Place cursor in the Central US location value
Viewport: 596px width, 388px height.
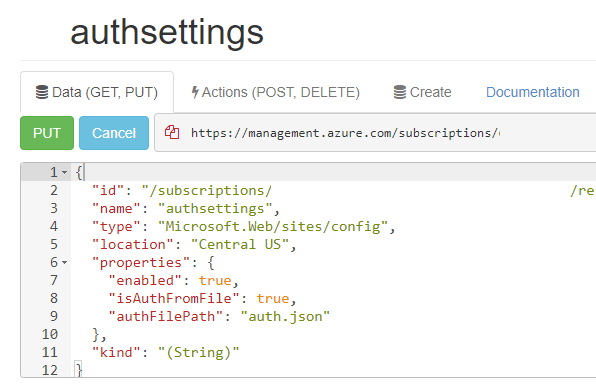click(x=239, y=244)
